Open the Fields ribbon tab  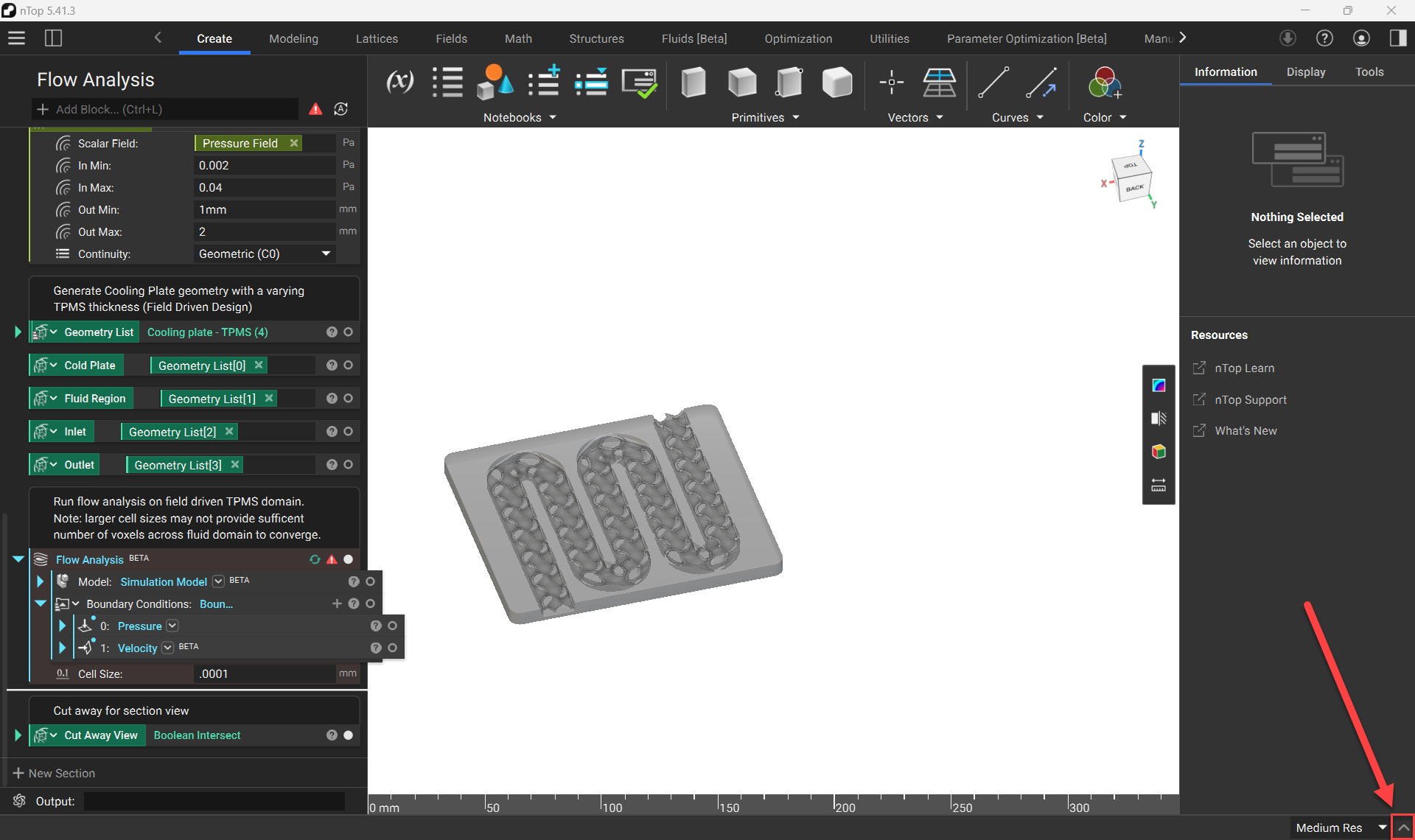[x=451, y=38]
